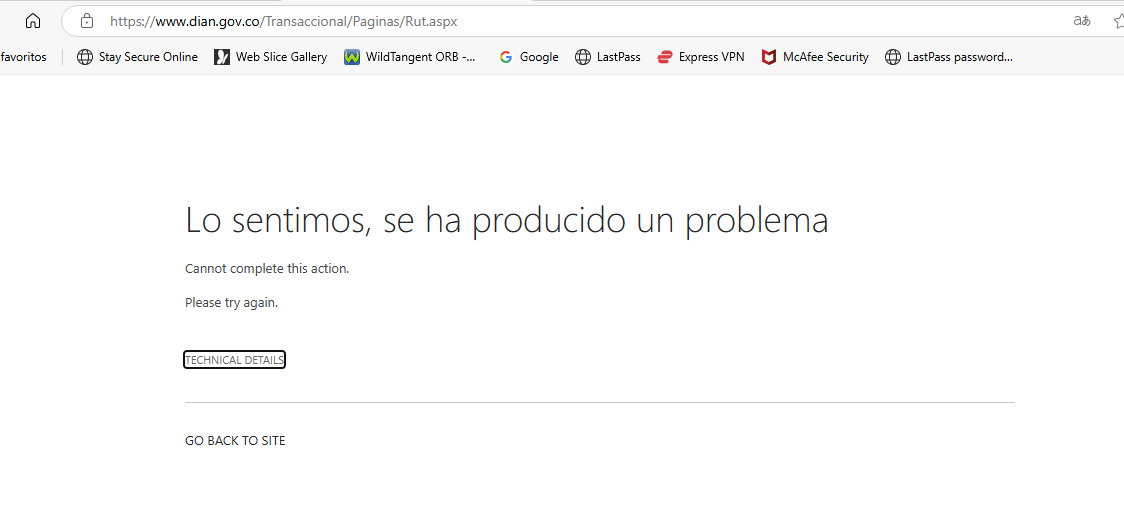This screenshot has width=1124, height=510.
Task: Click the Stay Secure Online globe icon
Action: (85, 57)
